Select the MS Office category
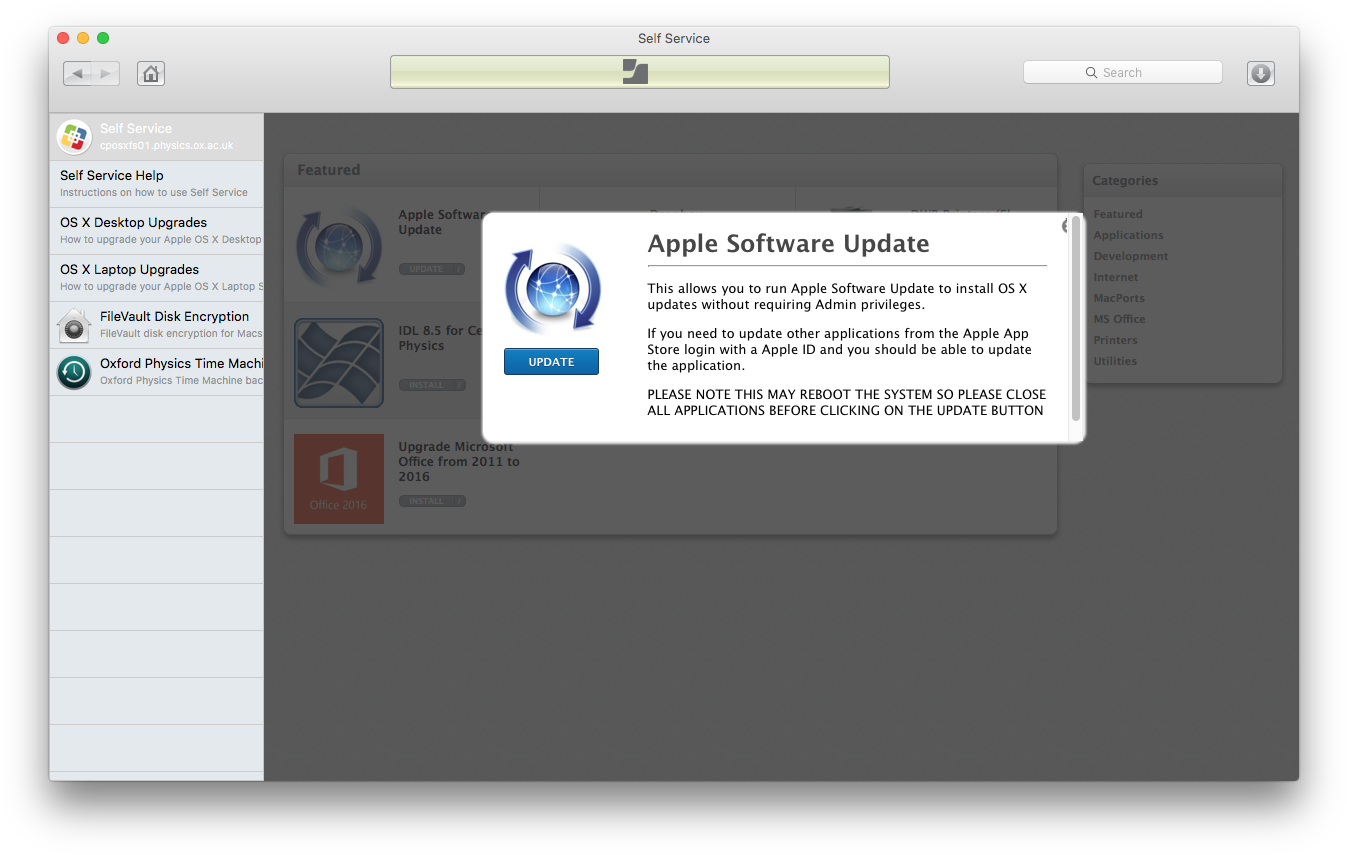 pos(1119,319)
